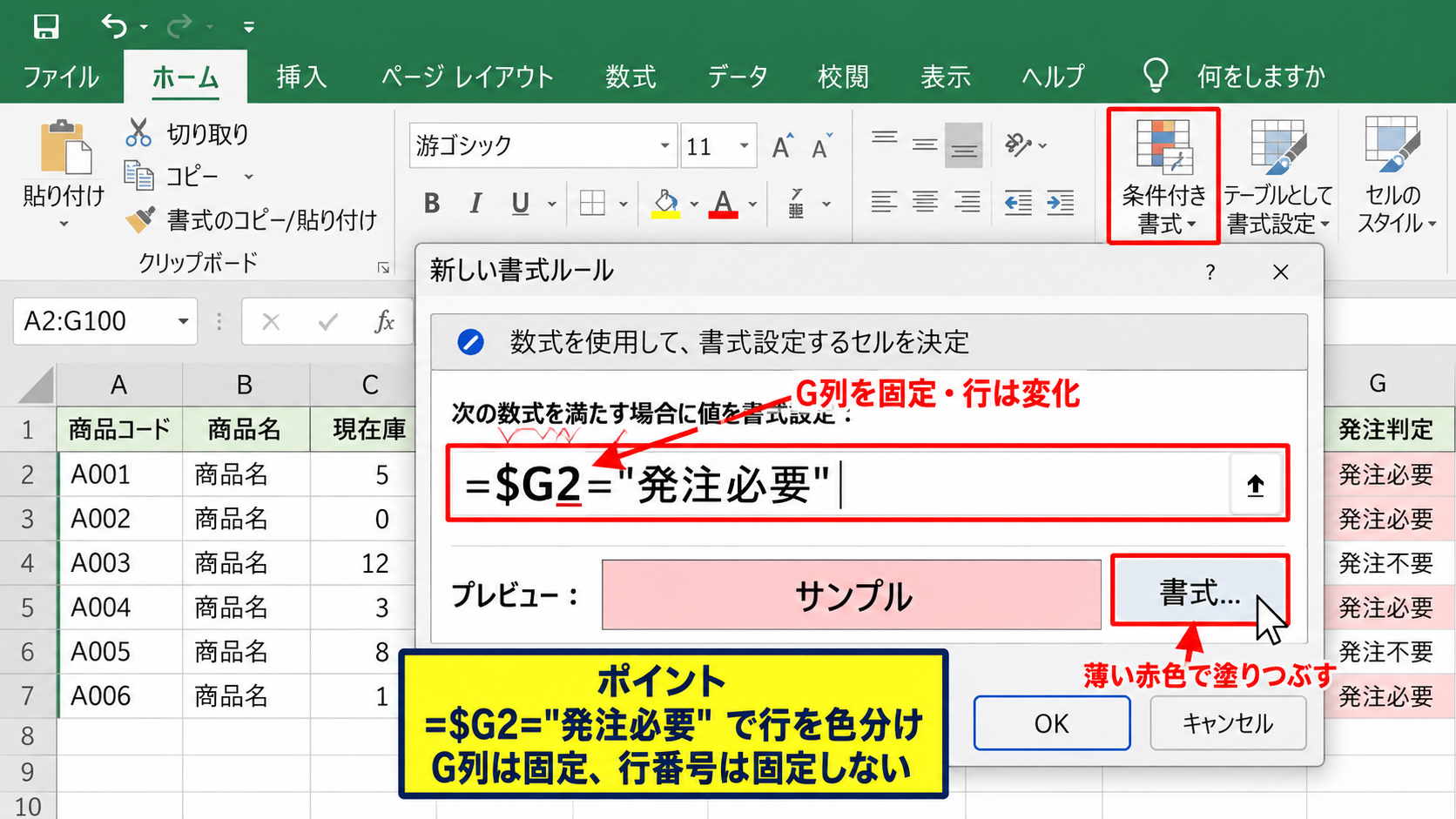
Task: Expand the コピー dropdown arrow
Action: coord(248,177)
